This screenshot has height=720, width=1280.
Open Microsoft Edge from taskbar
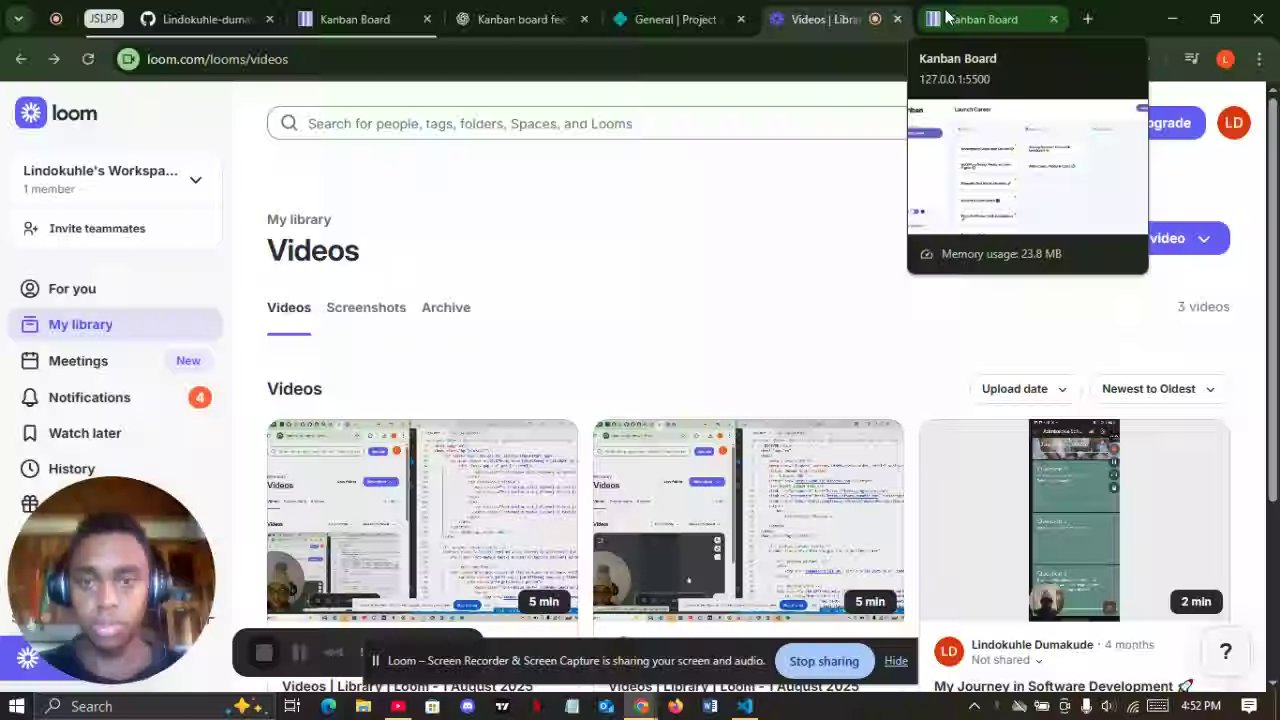(x=328, y=706)
